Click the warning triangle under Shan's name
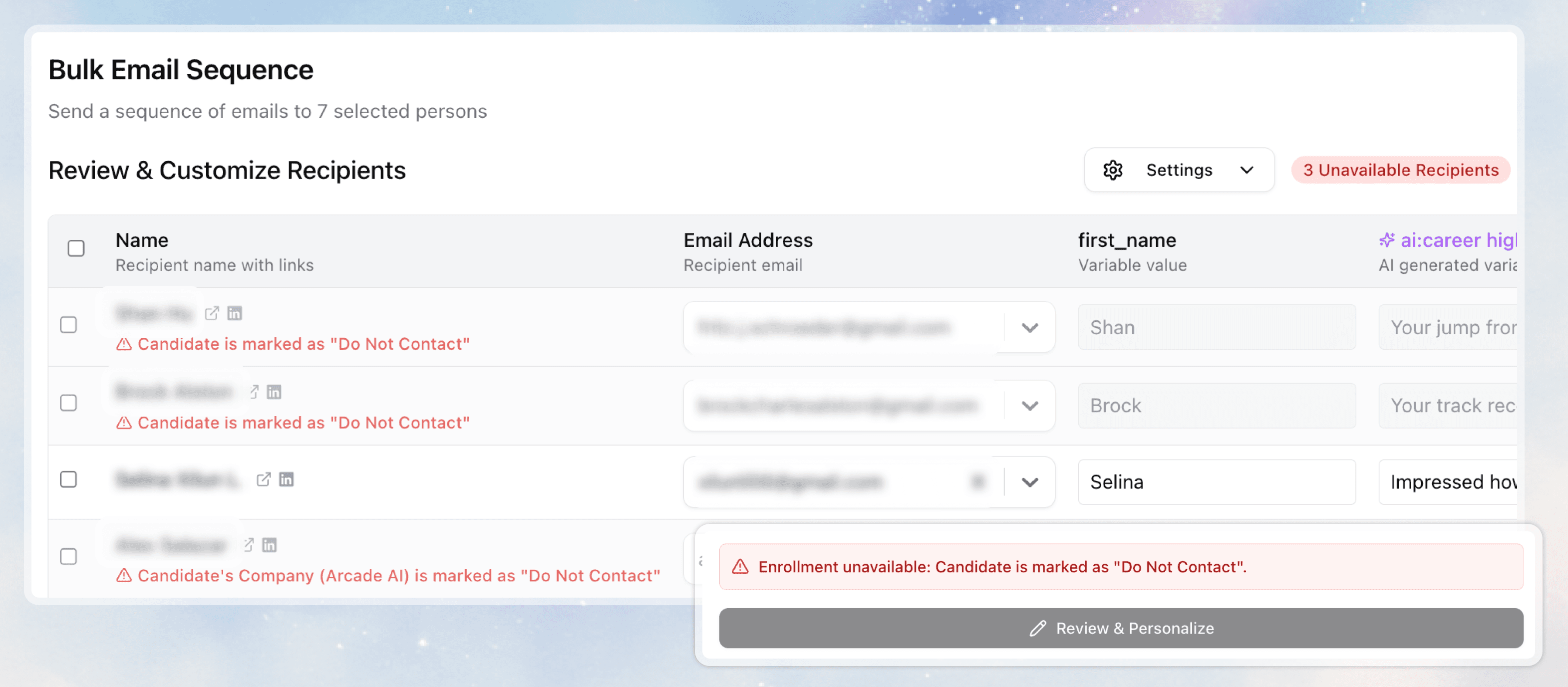The image size is (1568, 687). [124, 343]
